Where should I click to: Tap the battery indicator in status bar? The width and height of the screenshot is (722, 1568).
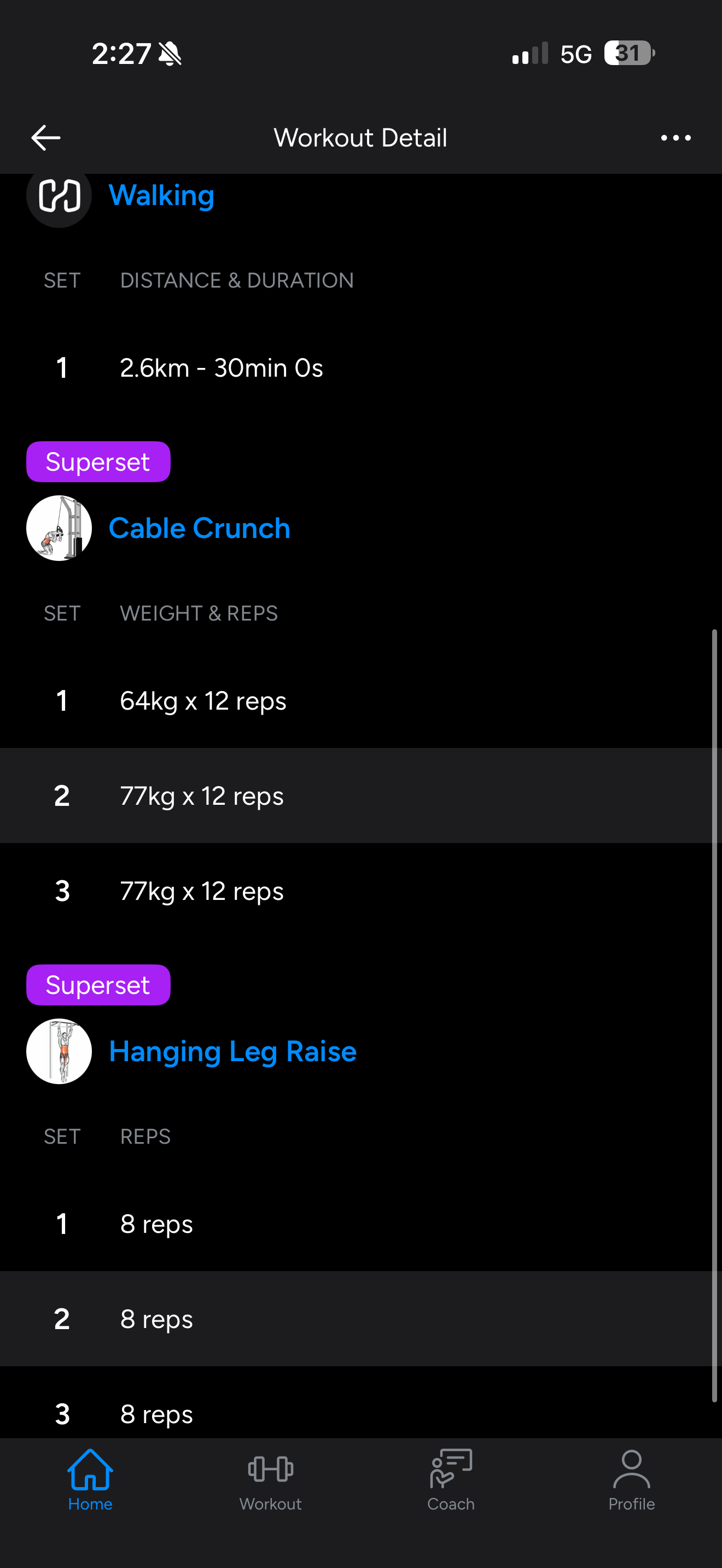click(x=629, y=54)
